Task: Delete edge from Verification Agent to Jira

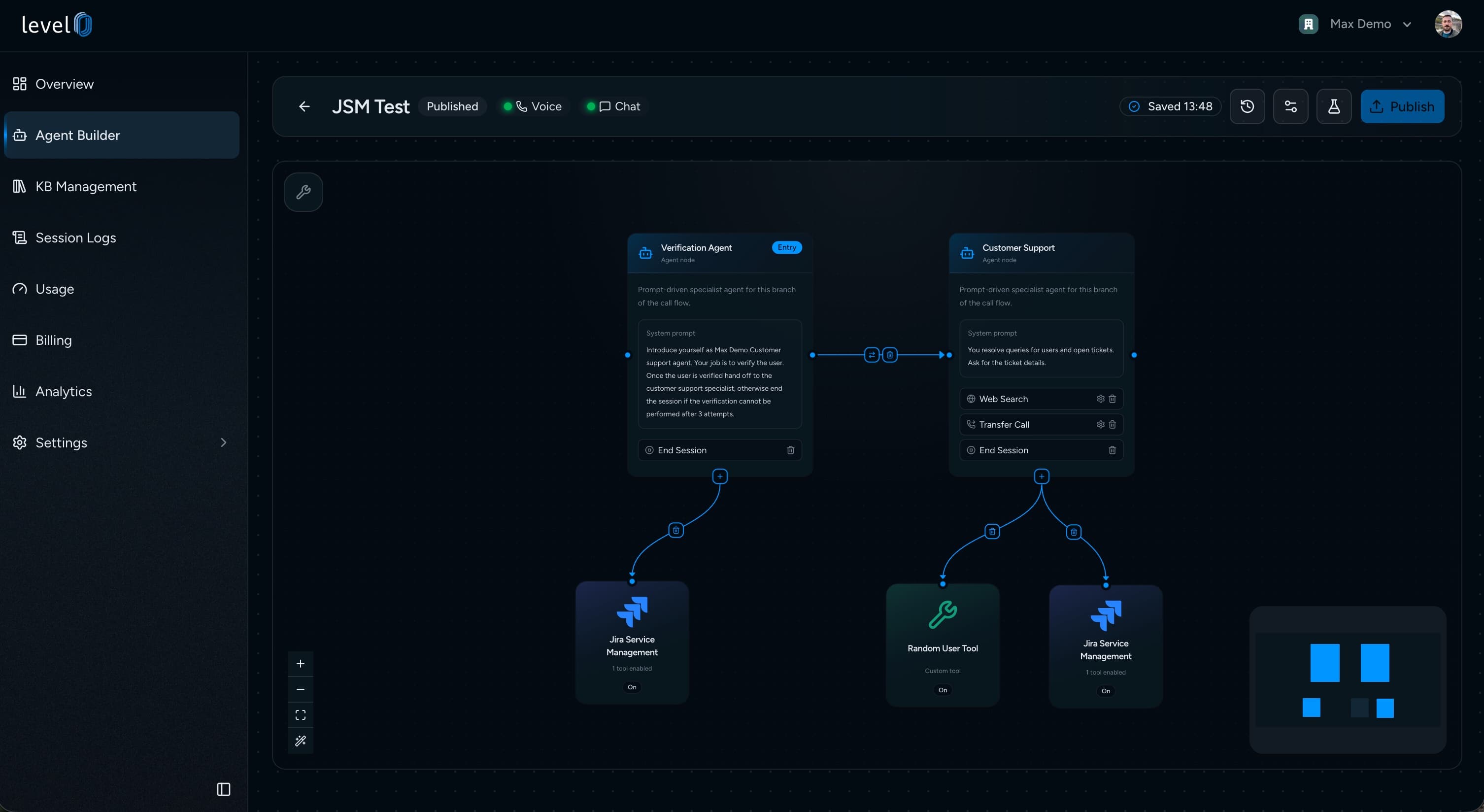Action: coord(676,530)
